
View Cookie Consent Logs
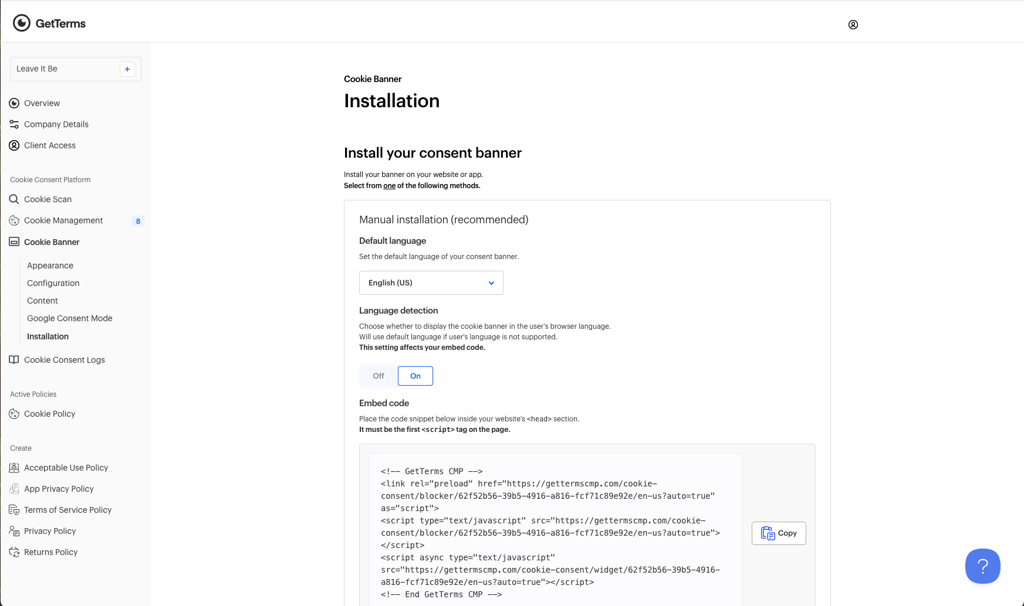pyautogui.click(x=64, y=360)
